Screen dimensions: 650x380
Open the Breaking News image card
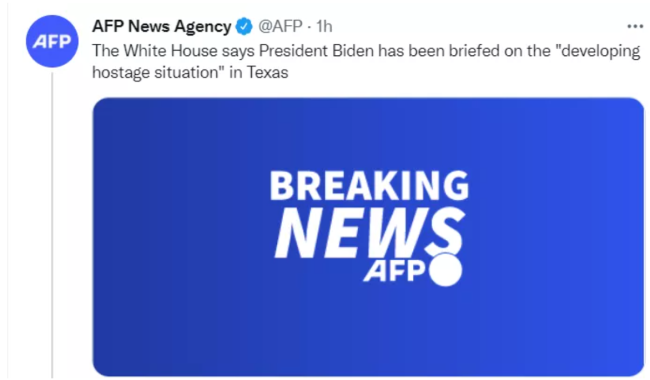click(x=368, y=237)
